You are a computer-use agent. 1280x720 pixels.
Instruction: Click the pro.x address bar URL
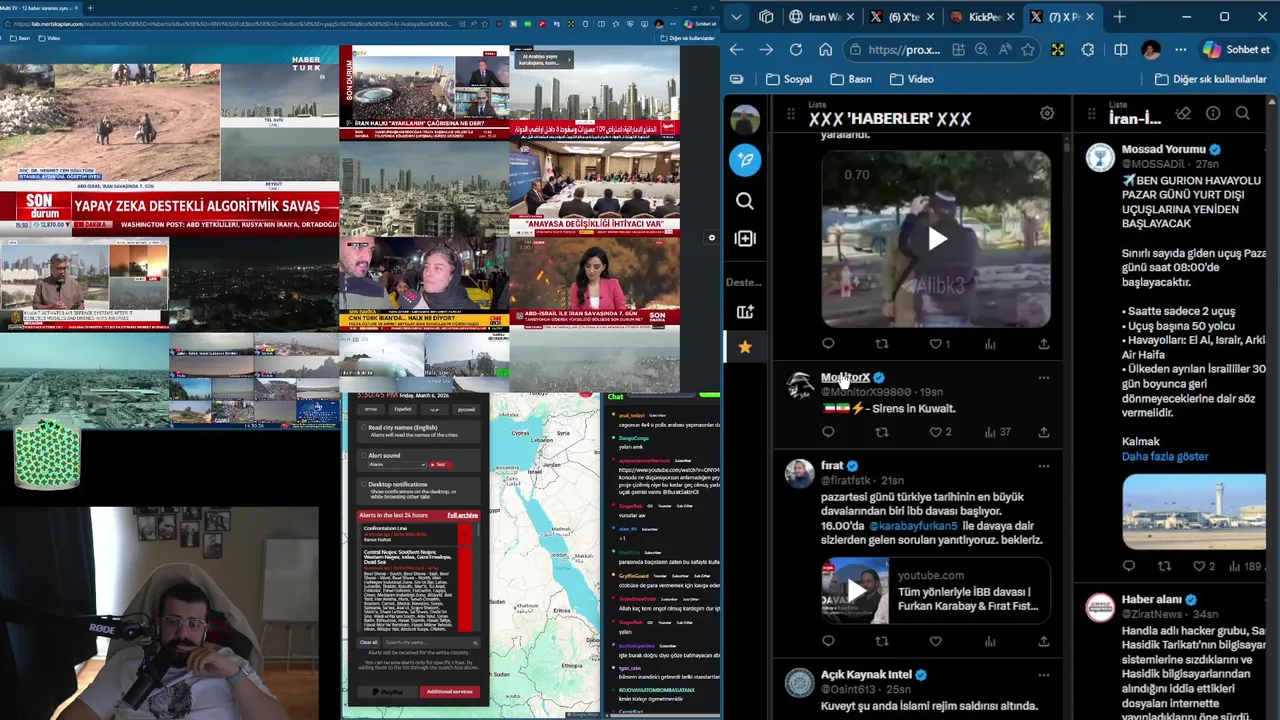tap(904, 49)
